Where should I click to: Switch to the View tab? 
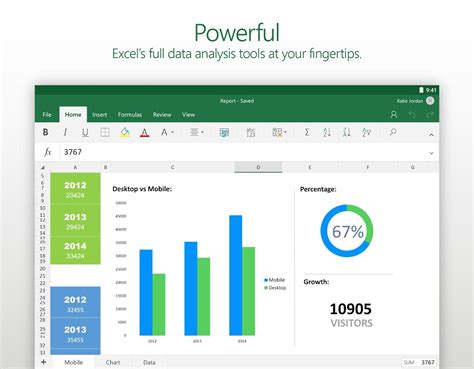pos(188,114)
